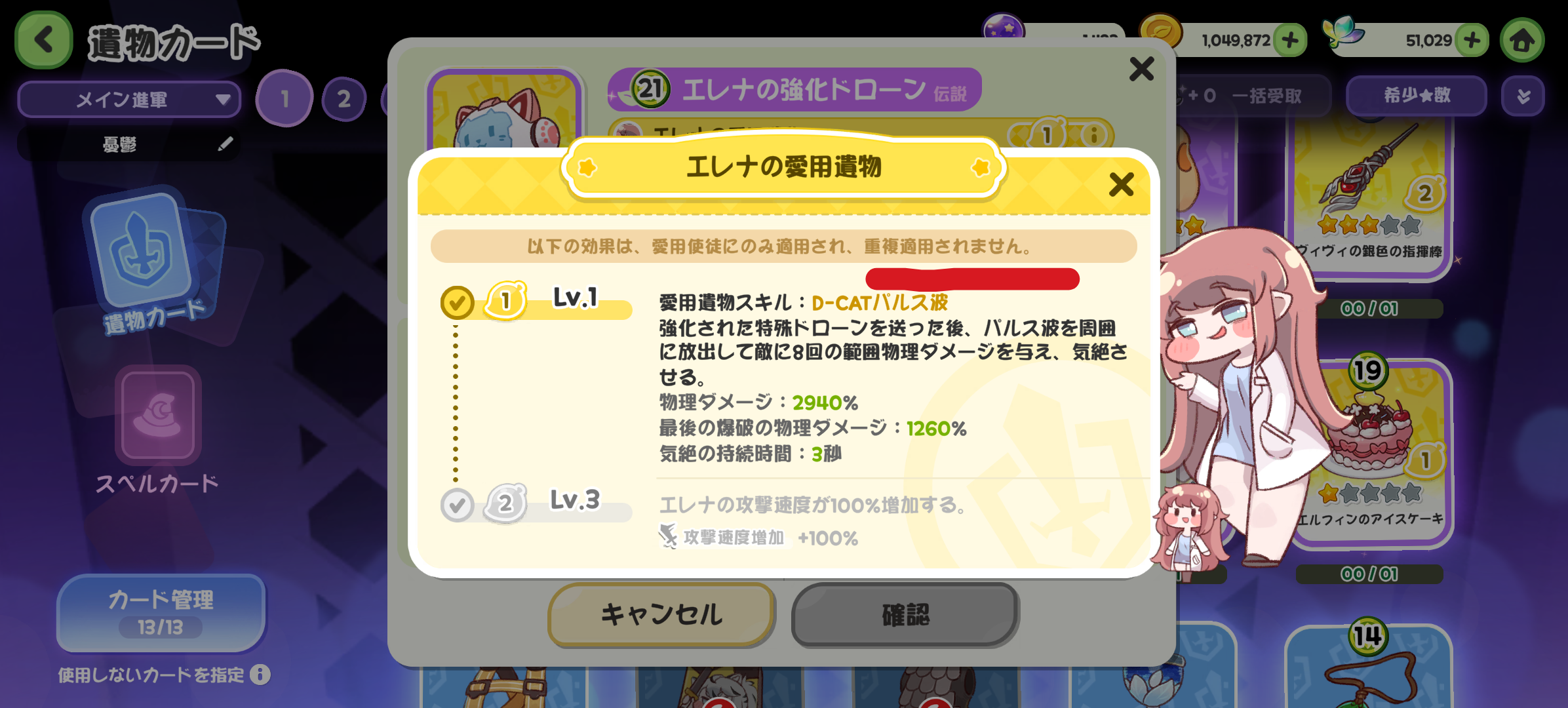Screen dimensions: 1568x708
Task: Open the メイン進軍 dropdown
Action: 129,100
